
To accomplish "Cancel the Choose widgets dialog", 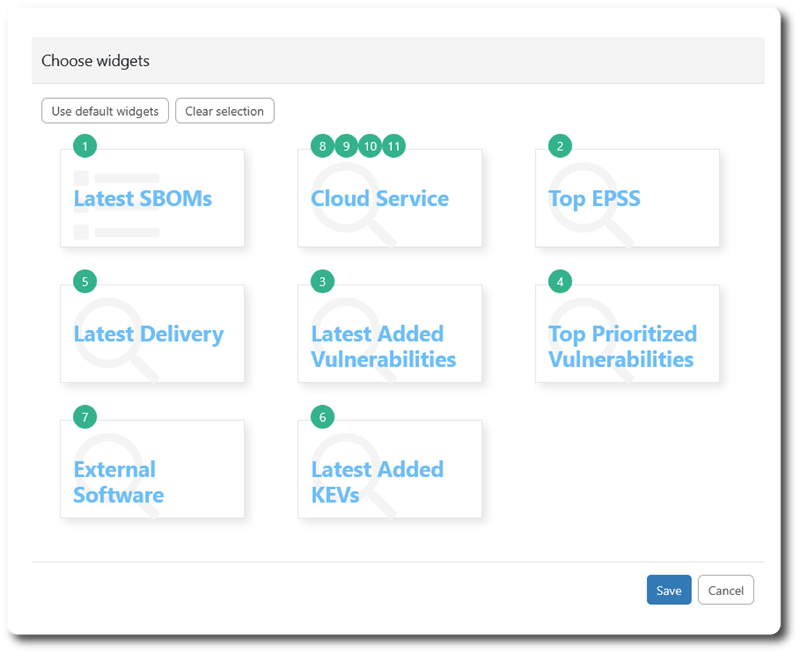I will (x=726, y=590).
